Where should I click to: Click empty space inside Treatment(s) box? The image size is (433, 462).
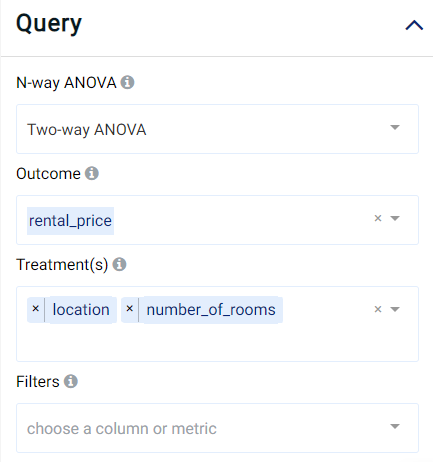(217, 343)
